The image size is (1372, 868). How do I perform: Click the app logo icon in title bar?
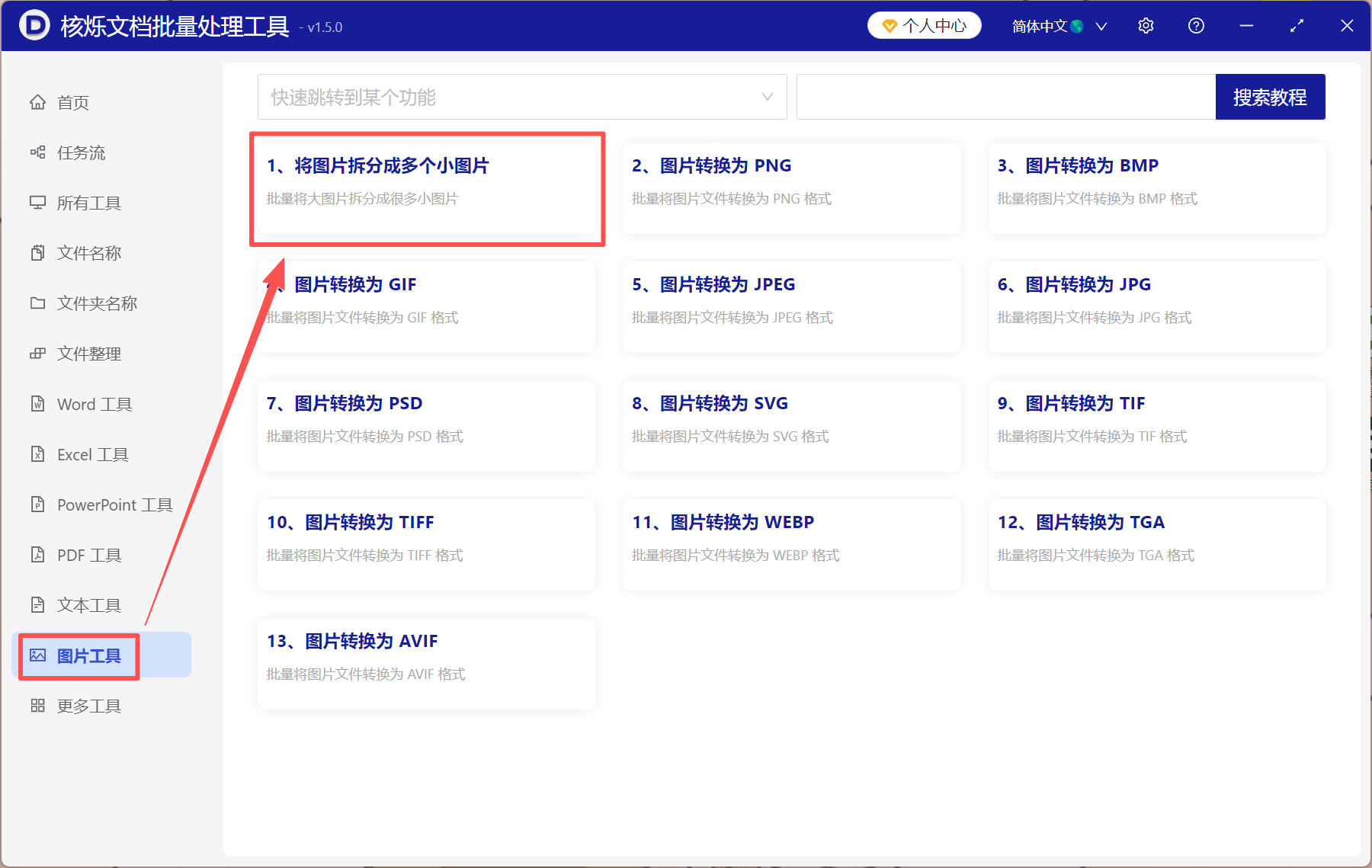pyautogui.click(x=34, y=25)
